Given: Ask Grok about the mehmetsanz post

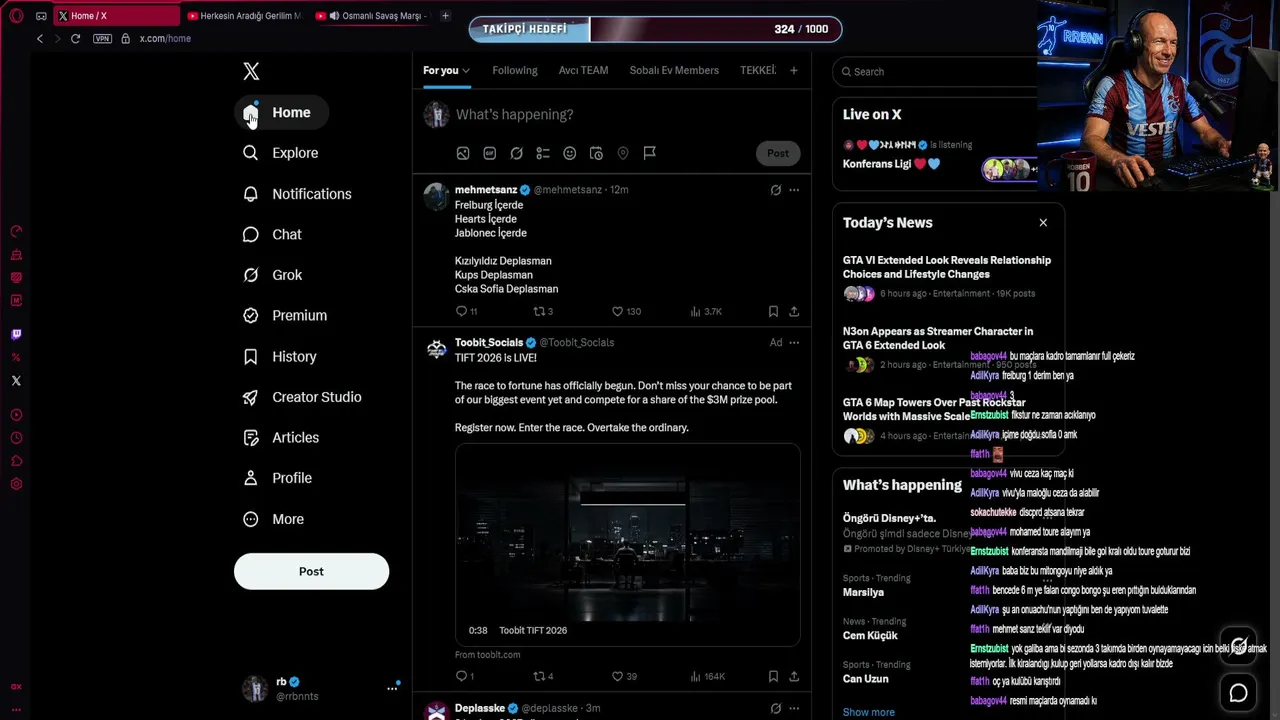Looking at the screenshot, I should pyautogui.click(x=776, y=190).
